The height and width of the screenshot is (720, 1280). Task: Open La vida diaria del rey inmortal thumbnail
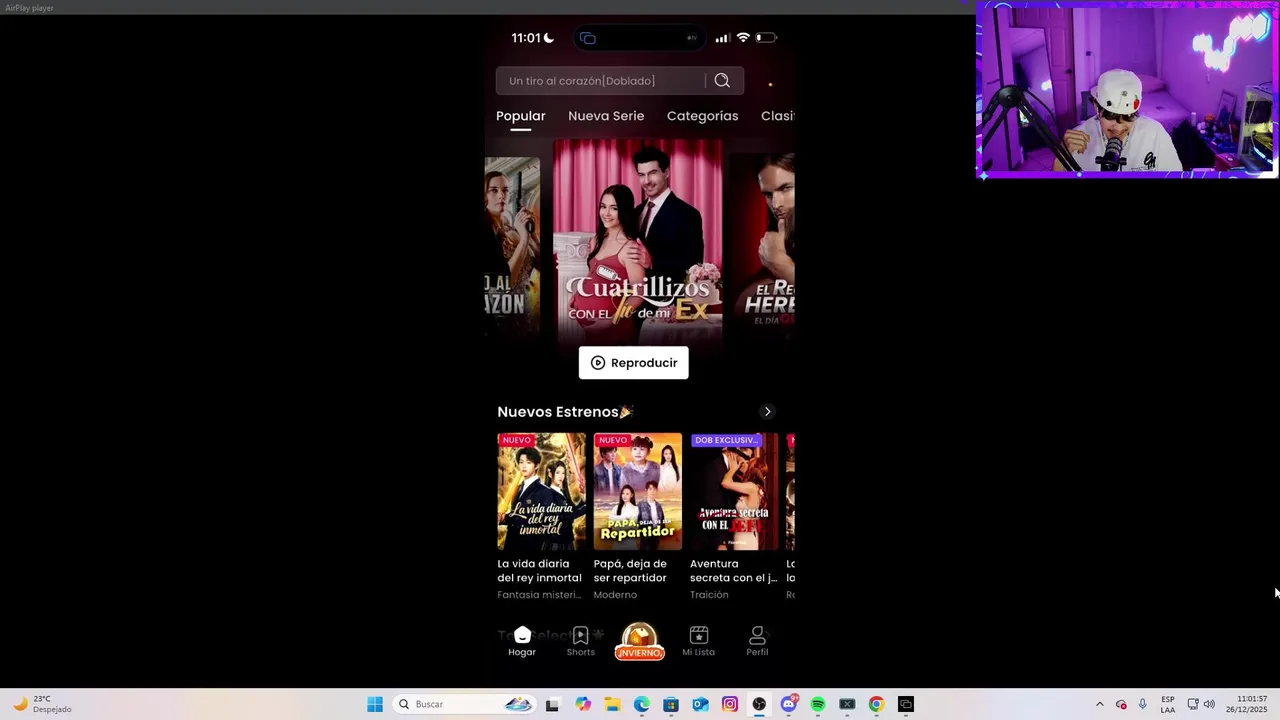[x=542, y=491]
